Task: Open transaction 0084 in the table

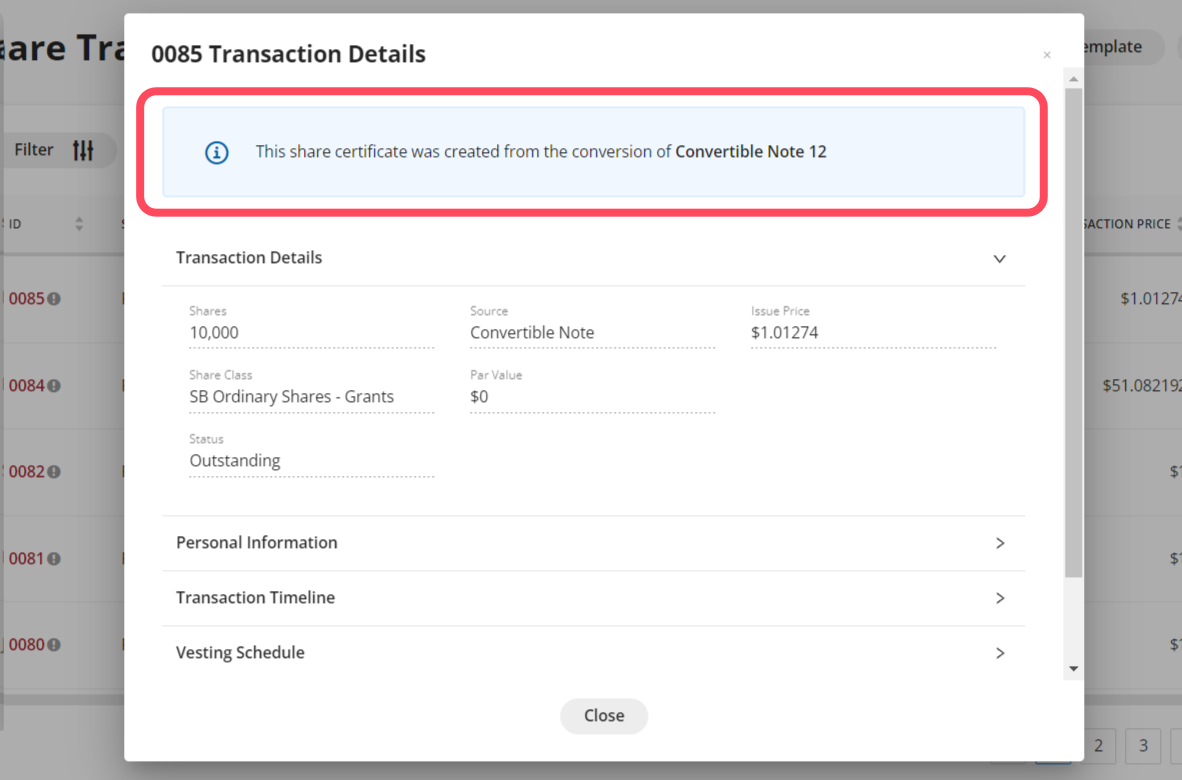Action: (26, 385)
